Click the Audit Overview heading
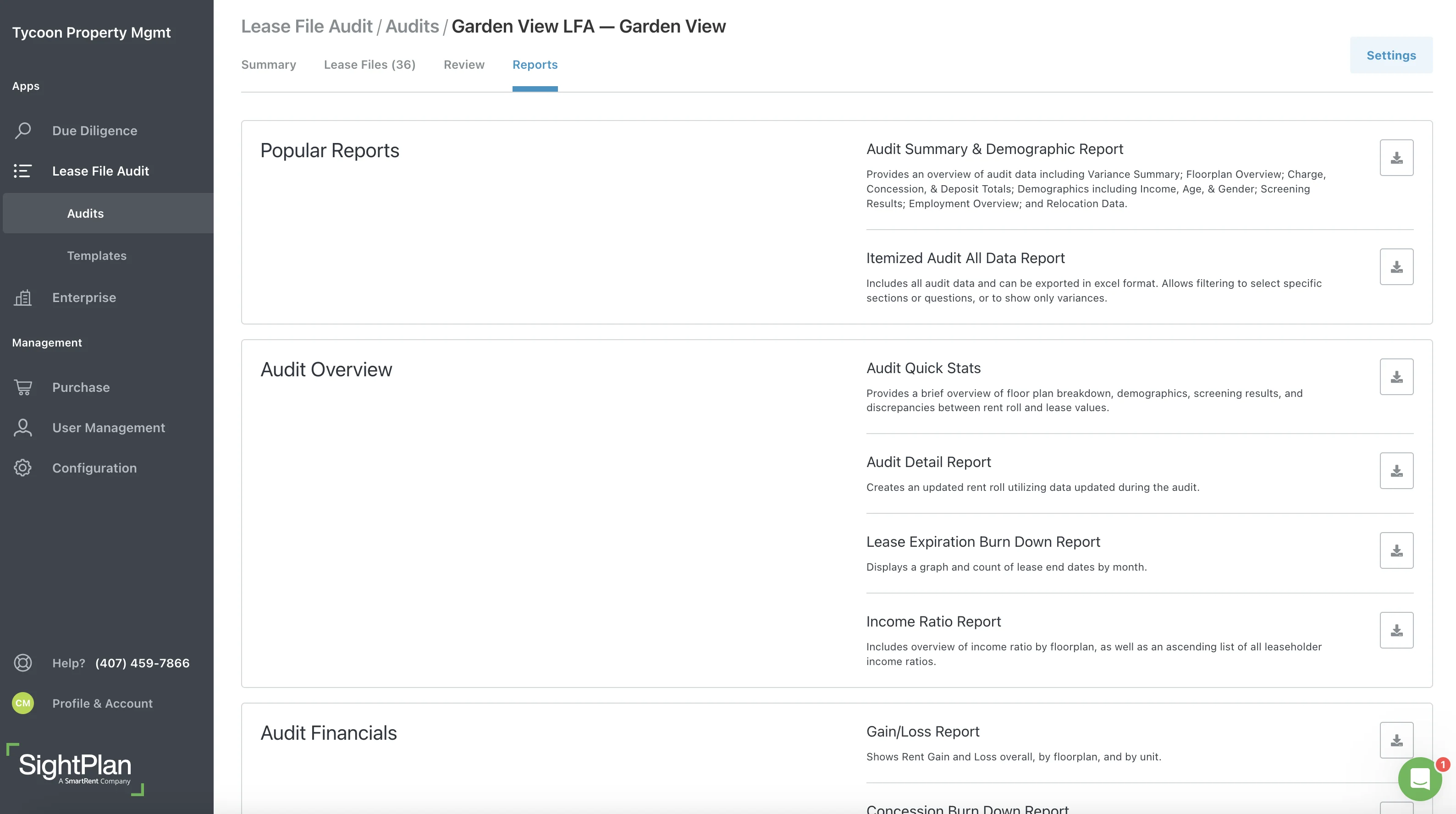 [326, 369]
